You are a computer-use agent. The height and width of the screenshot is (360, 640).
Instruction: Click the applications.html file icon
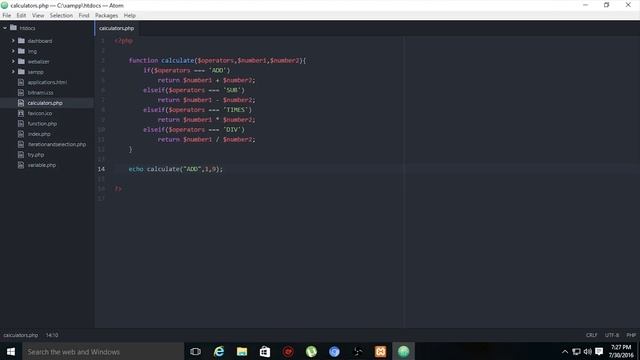[x=21, y=82]
